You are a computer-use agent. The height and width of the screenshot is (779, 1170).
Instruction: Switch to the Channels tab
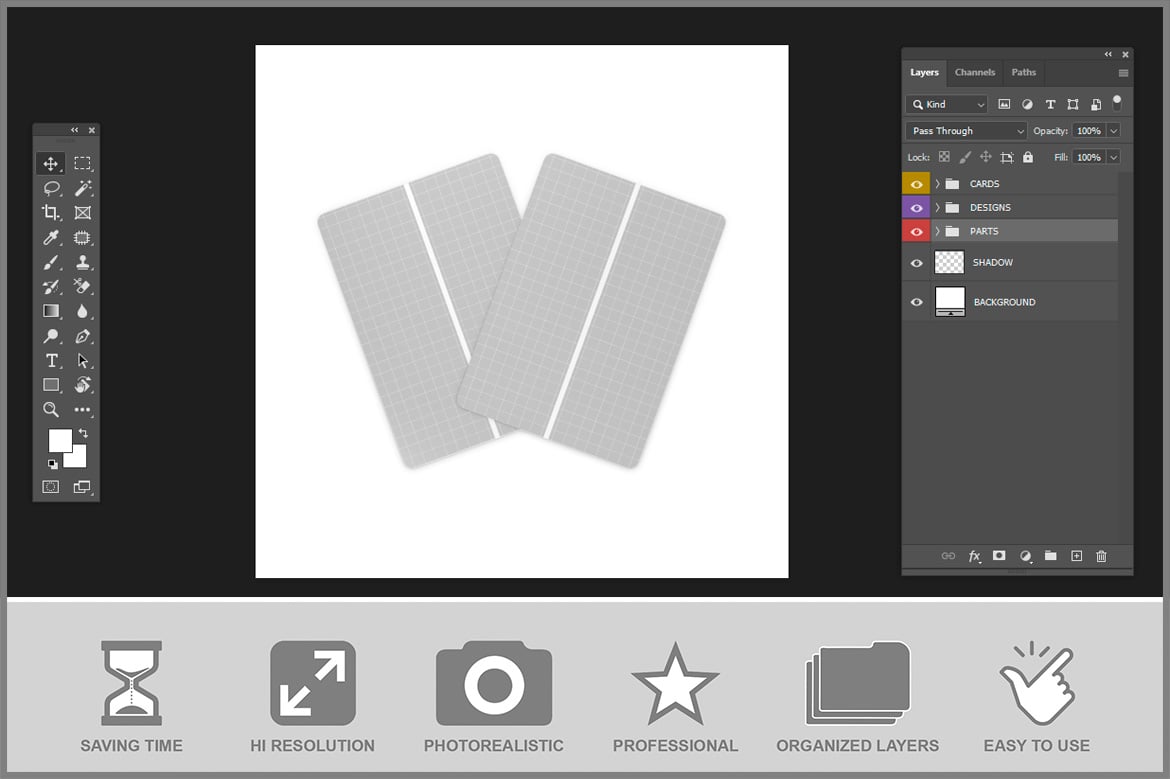975,72
